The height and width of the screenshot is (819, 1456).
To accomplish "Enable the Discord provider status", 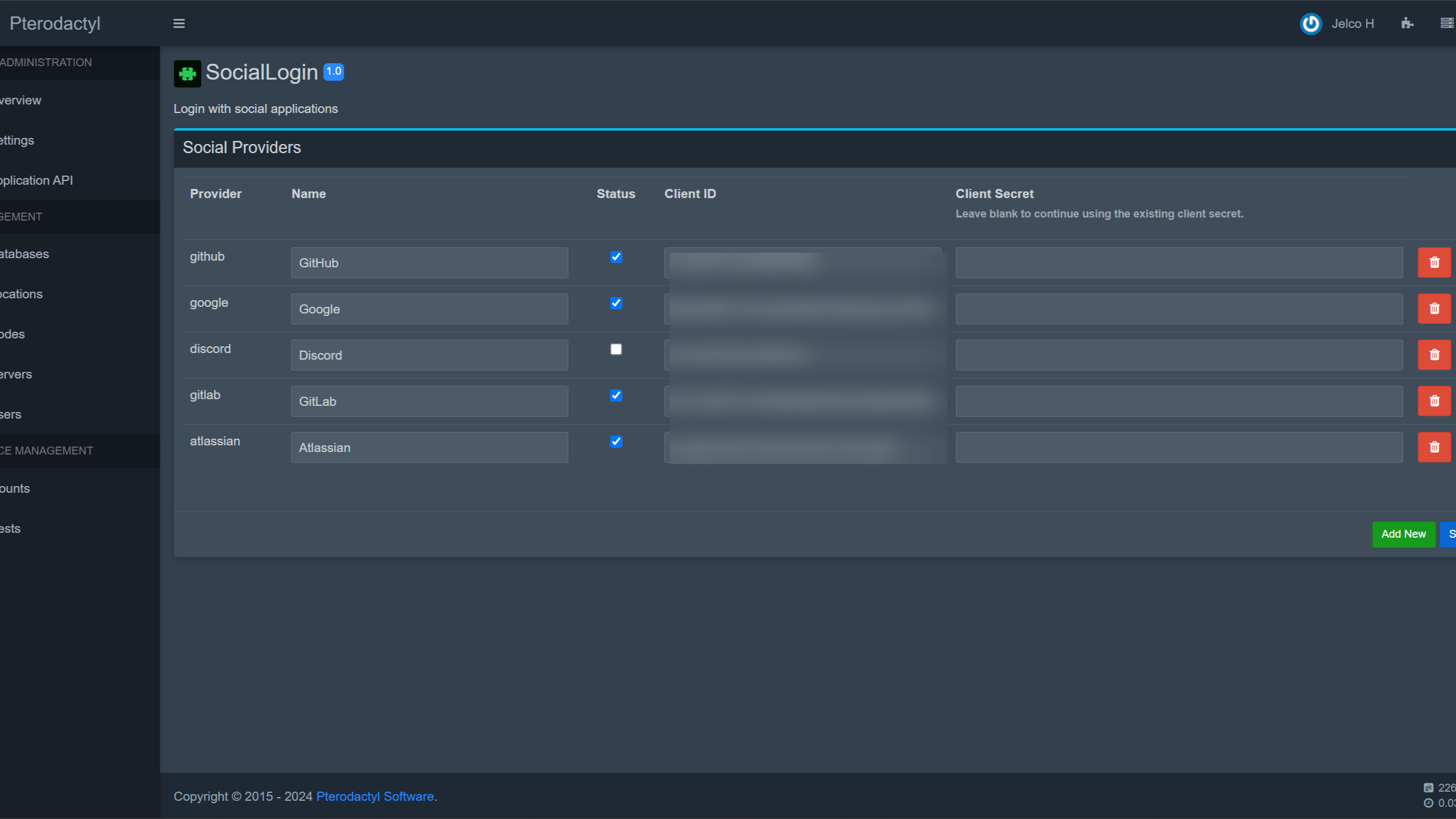I will [616, 349].
